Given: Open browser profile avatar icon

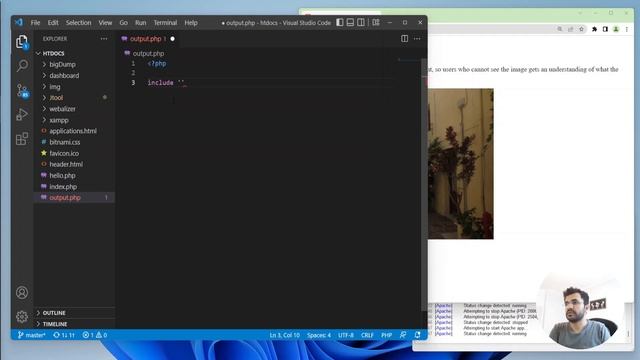Looking at the screenshot, I should click(616, 29).
